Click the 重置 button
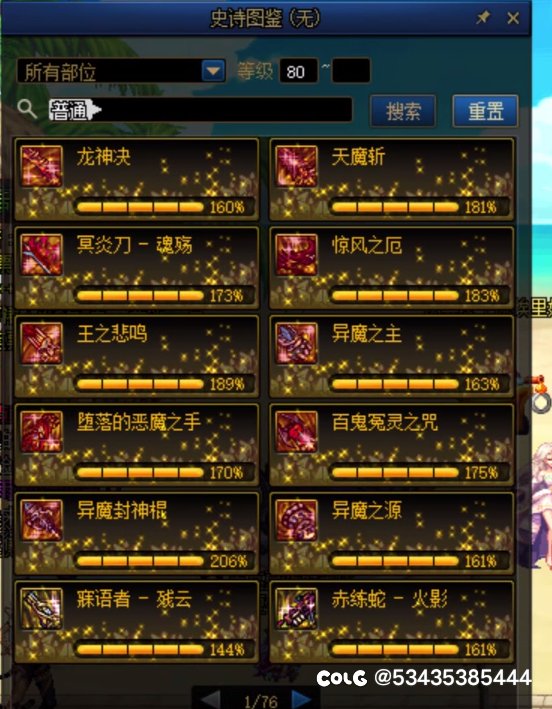Screen dimensions: 552x709 coord(486,111)
